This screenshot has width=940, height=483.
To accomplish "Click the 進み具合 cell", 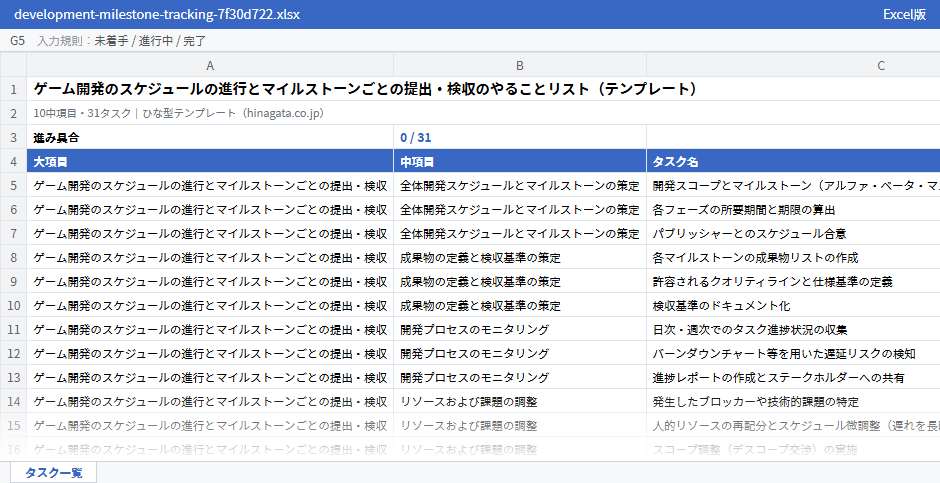I will point(210,137).
